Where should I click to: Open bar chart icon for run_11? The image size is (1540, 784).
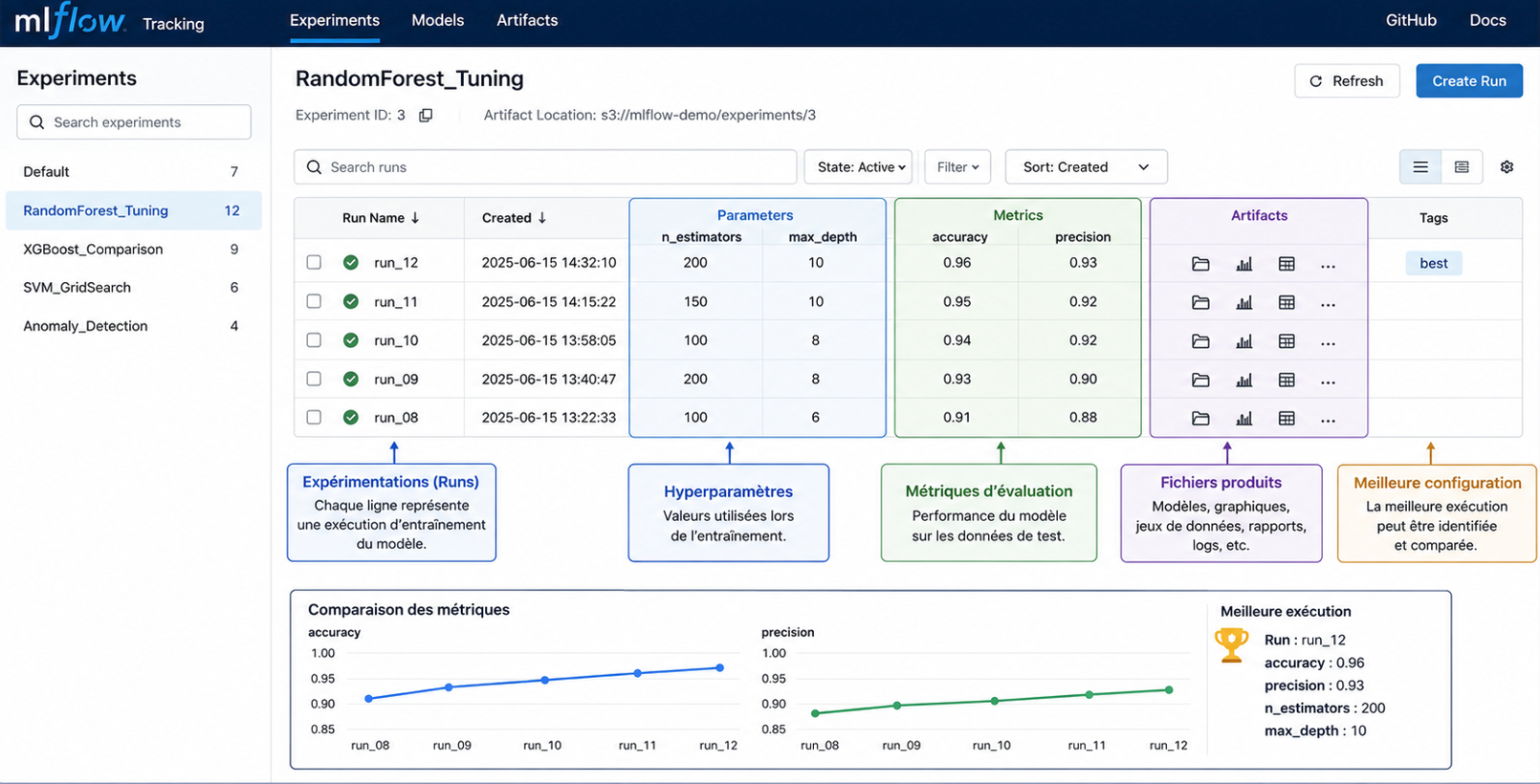(x=1243, y=302)
